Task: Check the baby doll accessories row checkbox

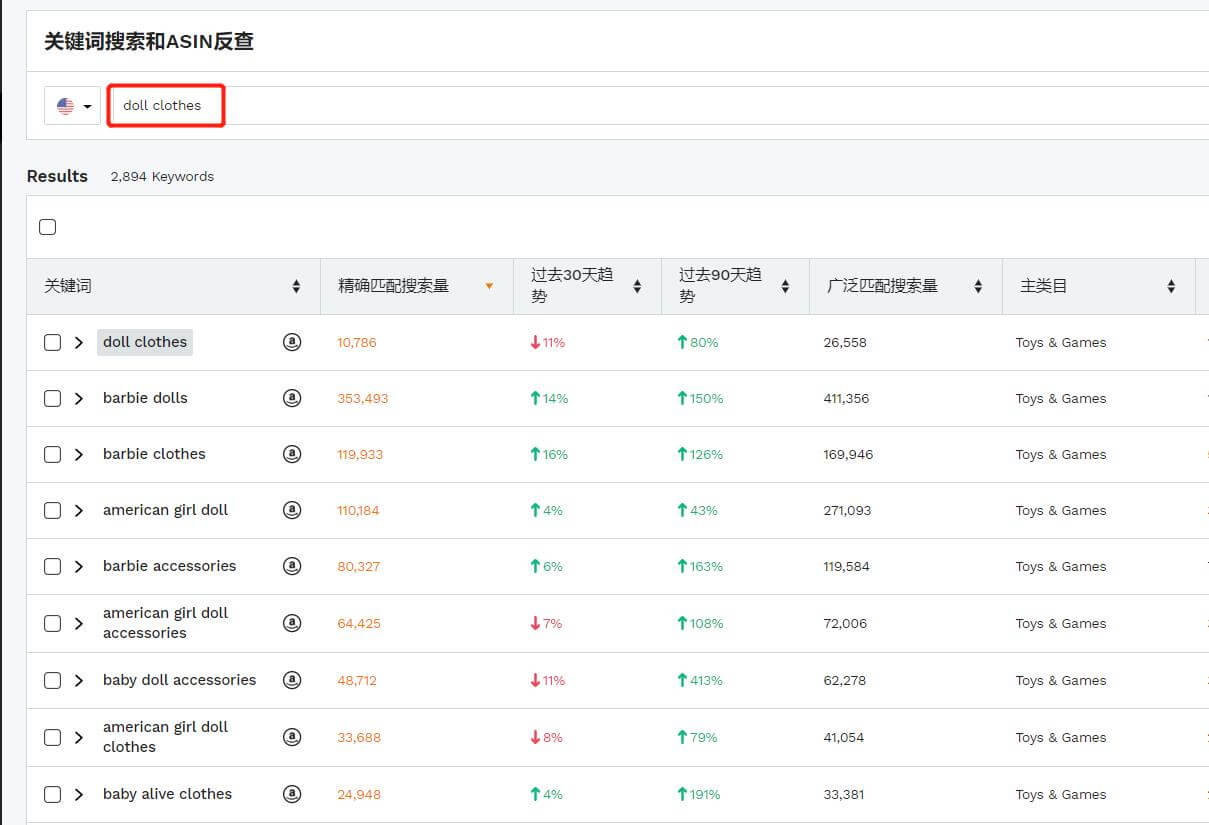Action: [x=52, y=680]
